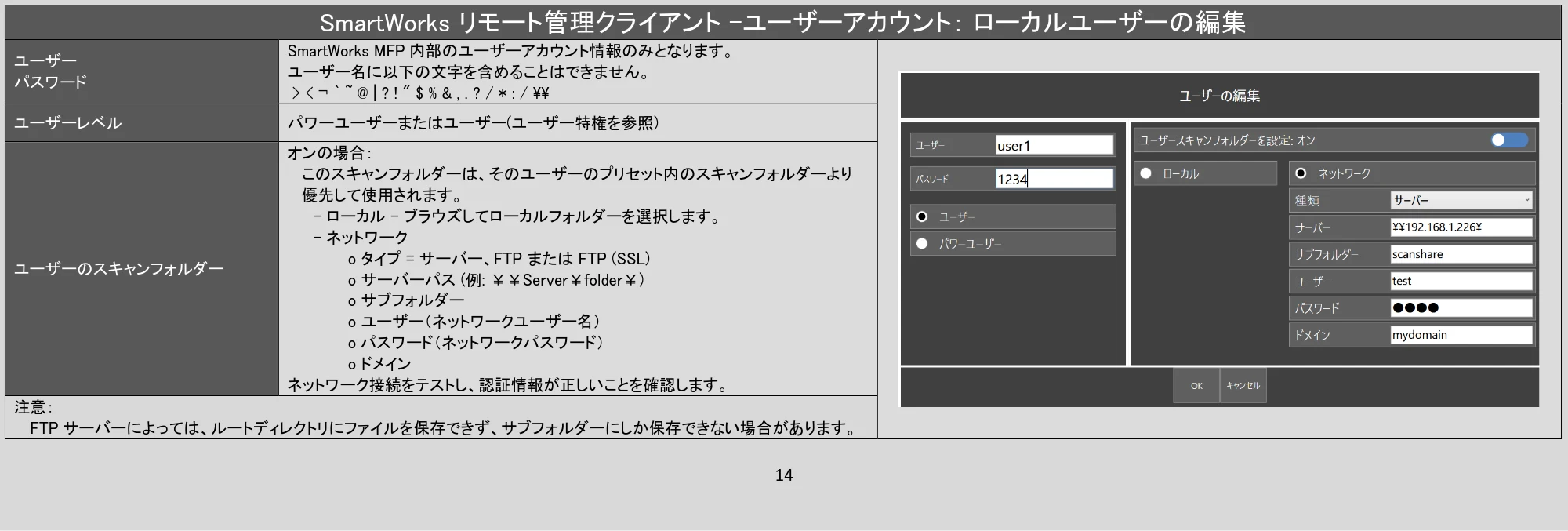Click the ドメイン field containing mydomain

click(x=1461, y=335)
